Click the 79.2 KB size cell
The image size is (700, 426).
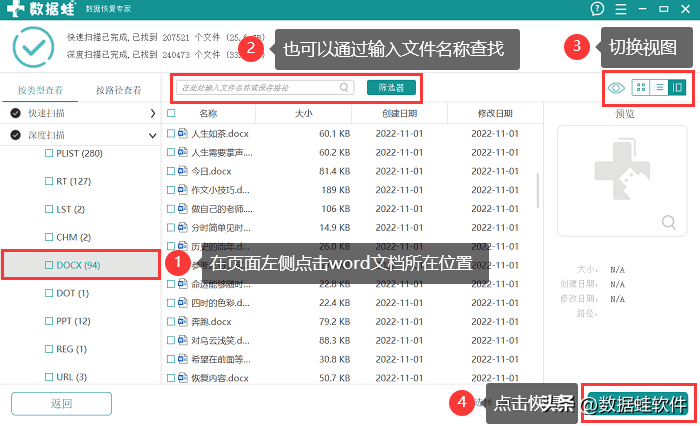click(x=334, y=322)
